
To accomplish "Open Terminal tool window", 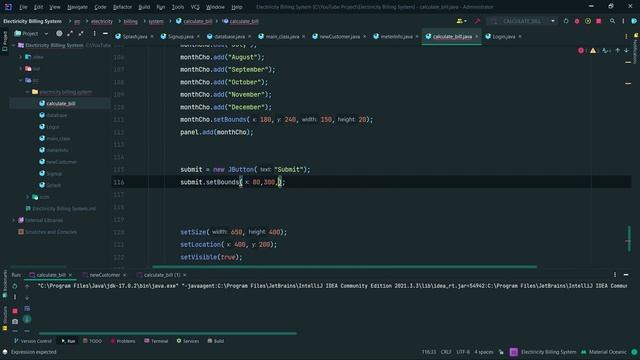I will point(156,341).
